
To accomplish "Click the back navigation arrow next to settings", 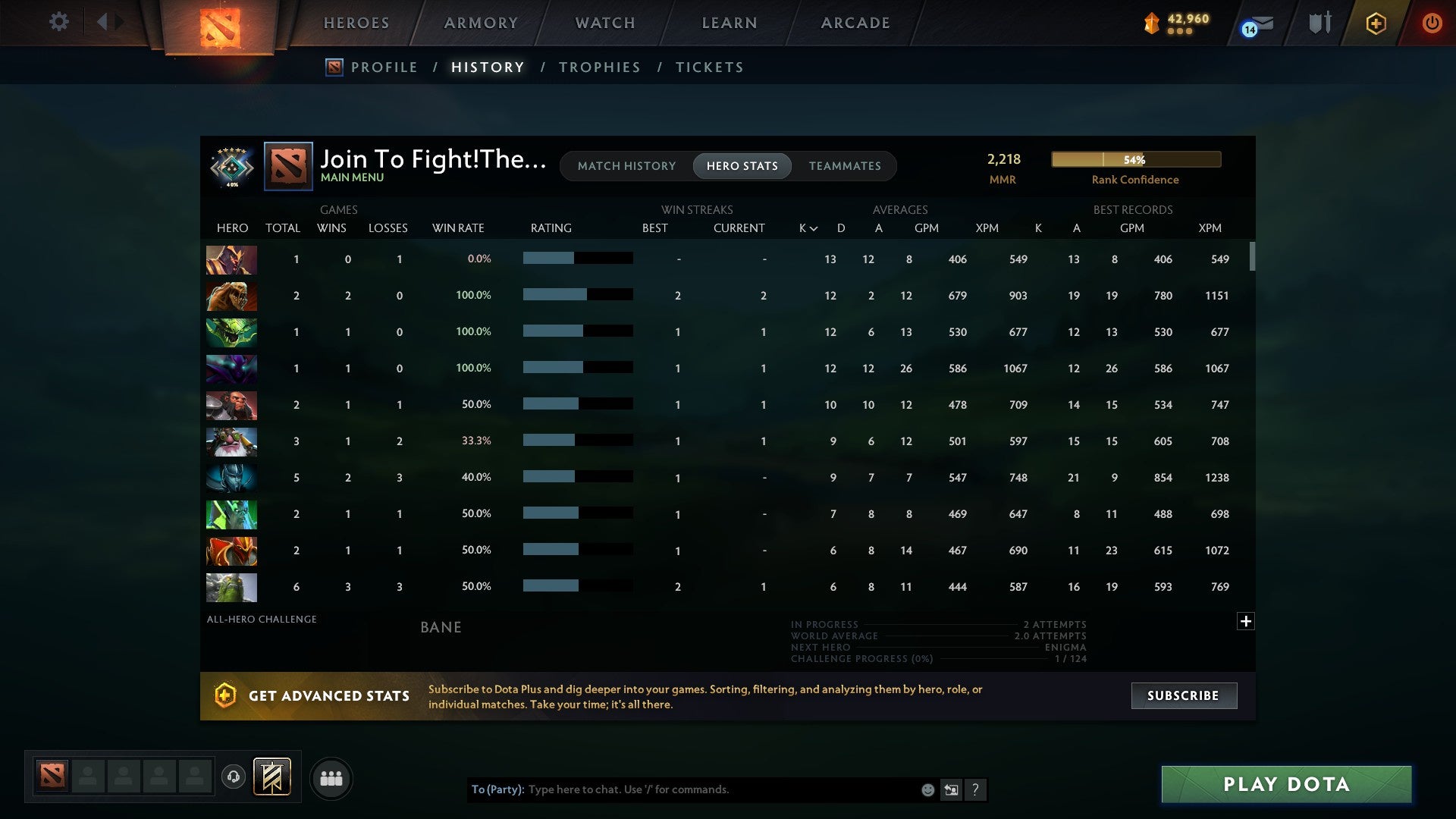I will point(104,21).
